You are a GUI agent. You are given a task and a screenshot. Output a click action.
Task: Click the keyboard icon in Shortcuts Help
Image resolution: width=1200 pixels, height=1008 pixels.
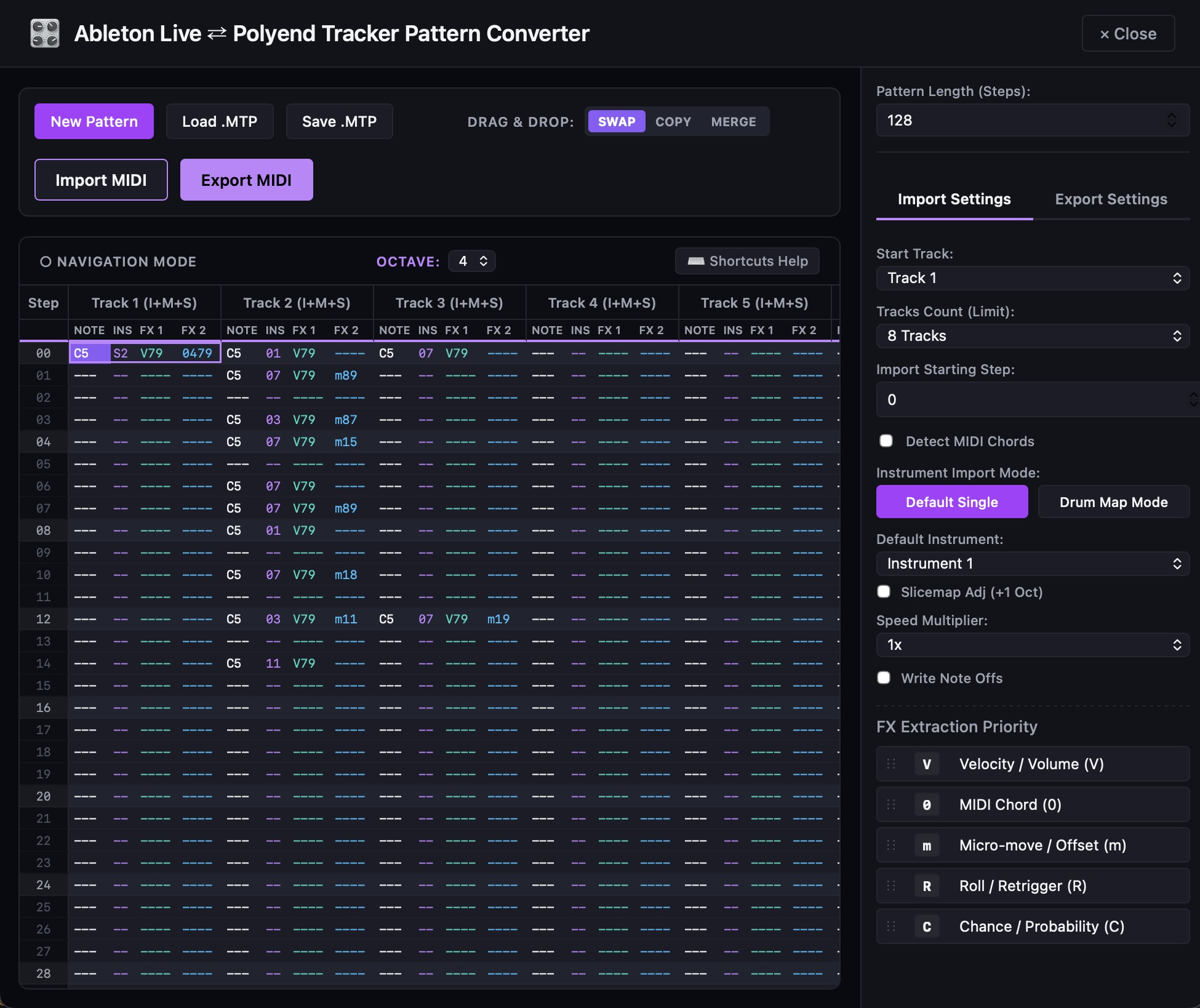point(695,261)
